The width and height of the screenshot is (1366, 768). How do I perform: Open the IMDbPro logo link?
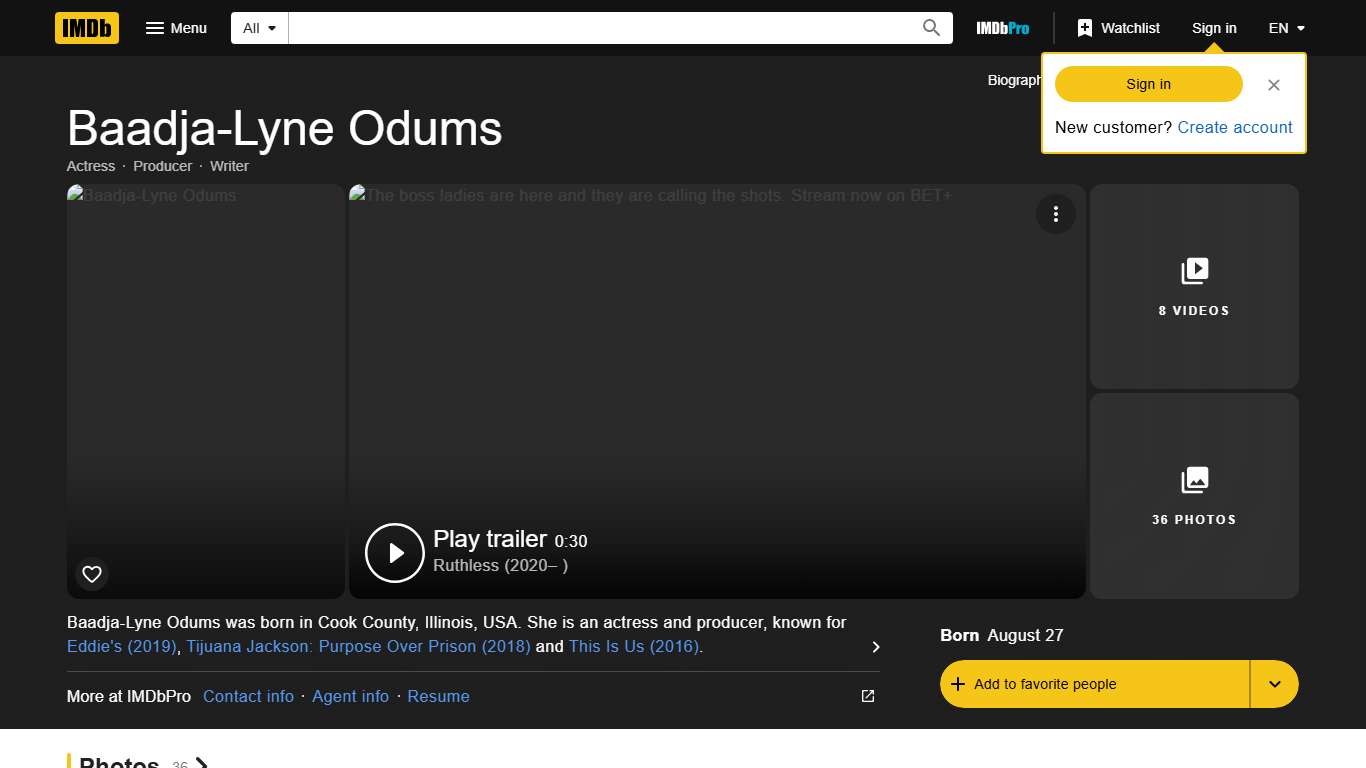[1002, 28]
